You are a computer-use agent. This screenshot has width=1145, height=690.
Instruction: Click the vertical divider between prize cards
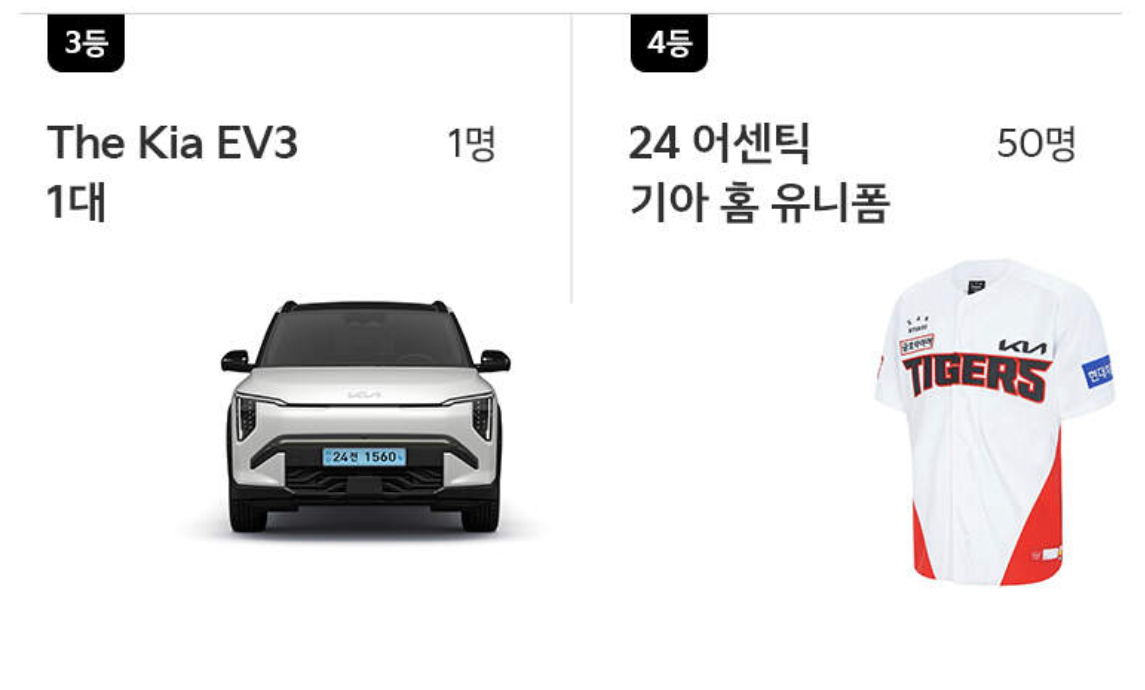coord(571,158)
